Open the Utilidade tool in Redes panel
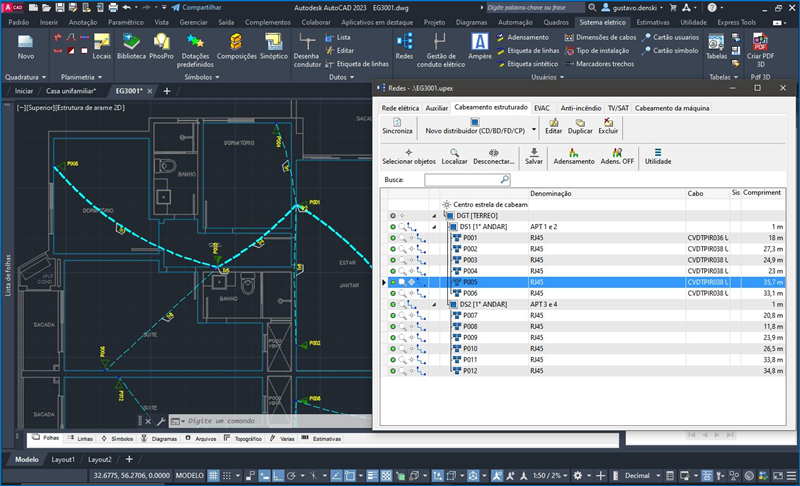This screenshot has height=486, width=800. click(x=657, y=155)
